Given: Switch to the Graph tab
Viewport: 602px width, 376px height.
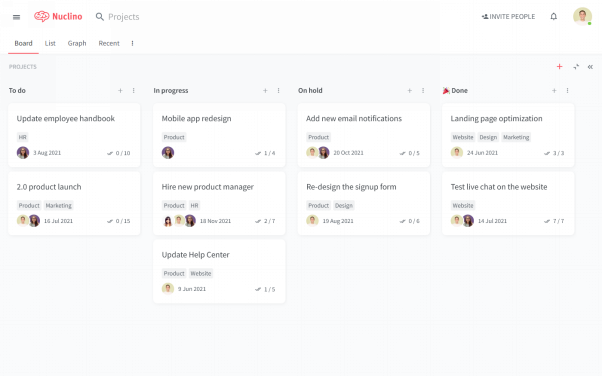Looking at the screenshot, I should click(x=77, y=43).
